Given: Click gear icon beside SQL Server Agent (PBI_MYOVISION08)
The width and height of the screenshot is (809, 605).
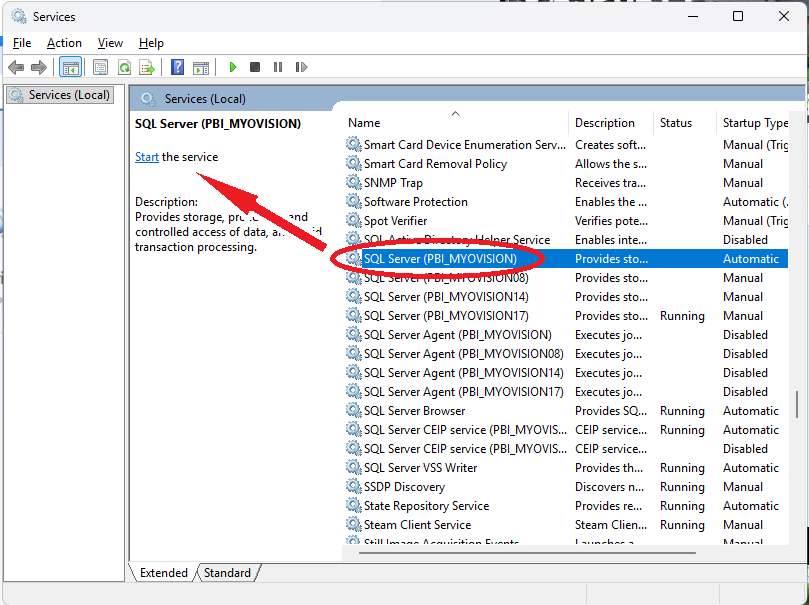Looking at the screenshot, I should tap(353, 354).
